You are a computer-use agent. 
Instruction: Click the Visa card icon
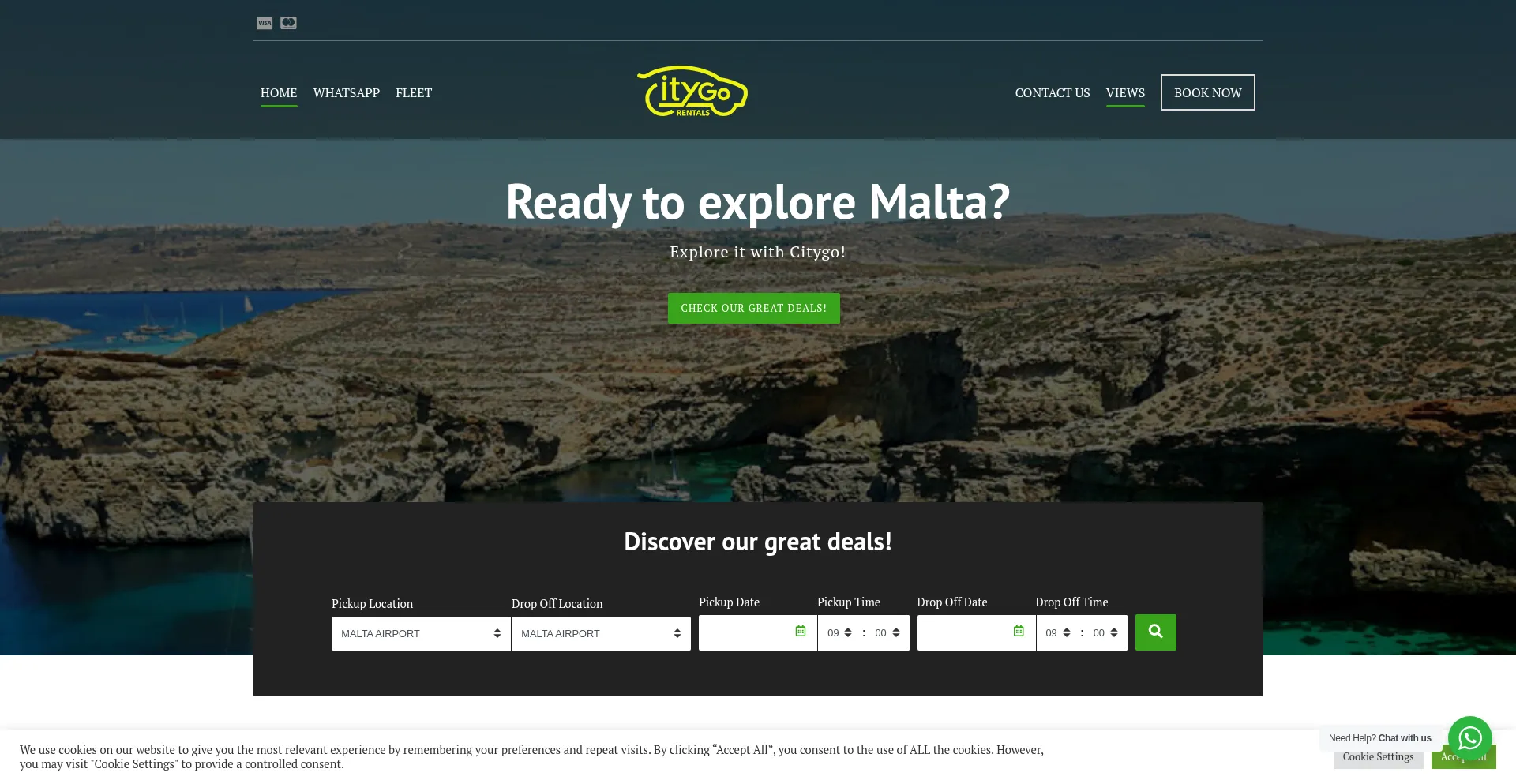tap(265, 23)
